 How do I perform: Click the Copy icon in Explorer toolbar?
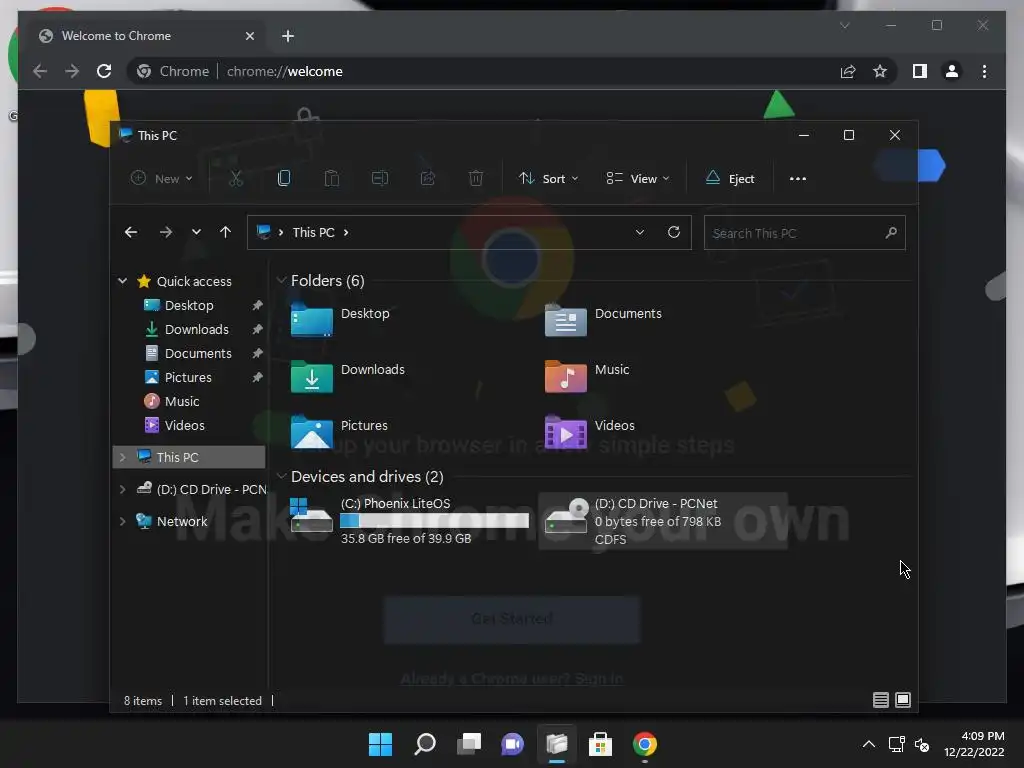283,178
